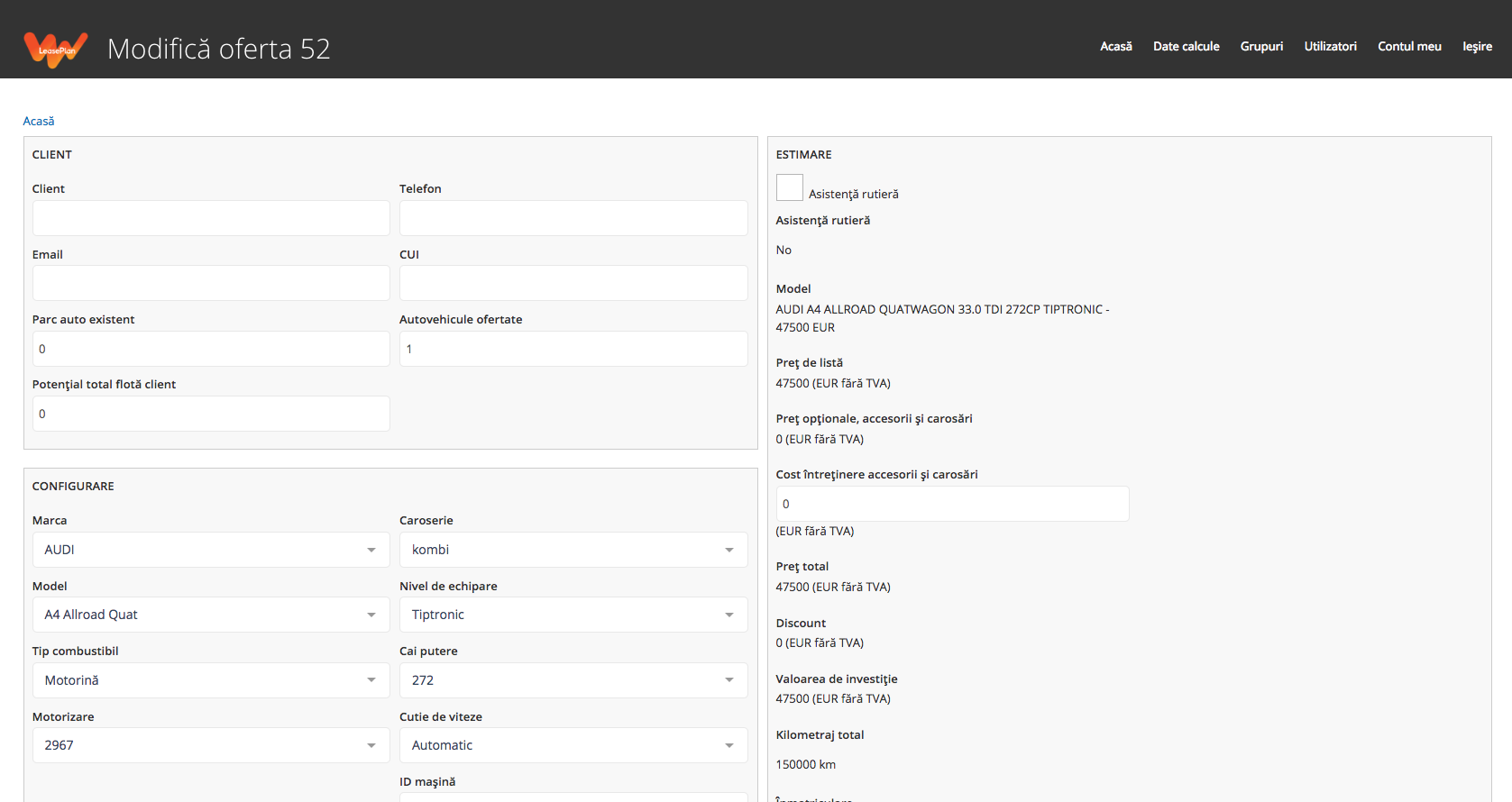Click into the CUI input field

point(573,283)
